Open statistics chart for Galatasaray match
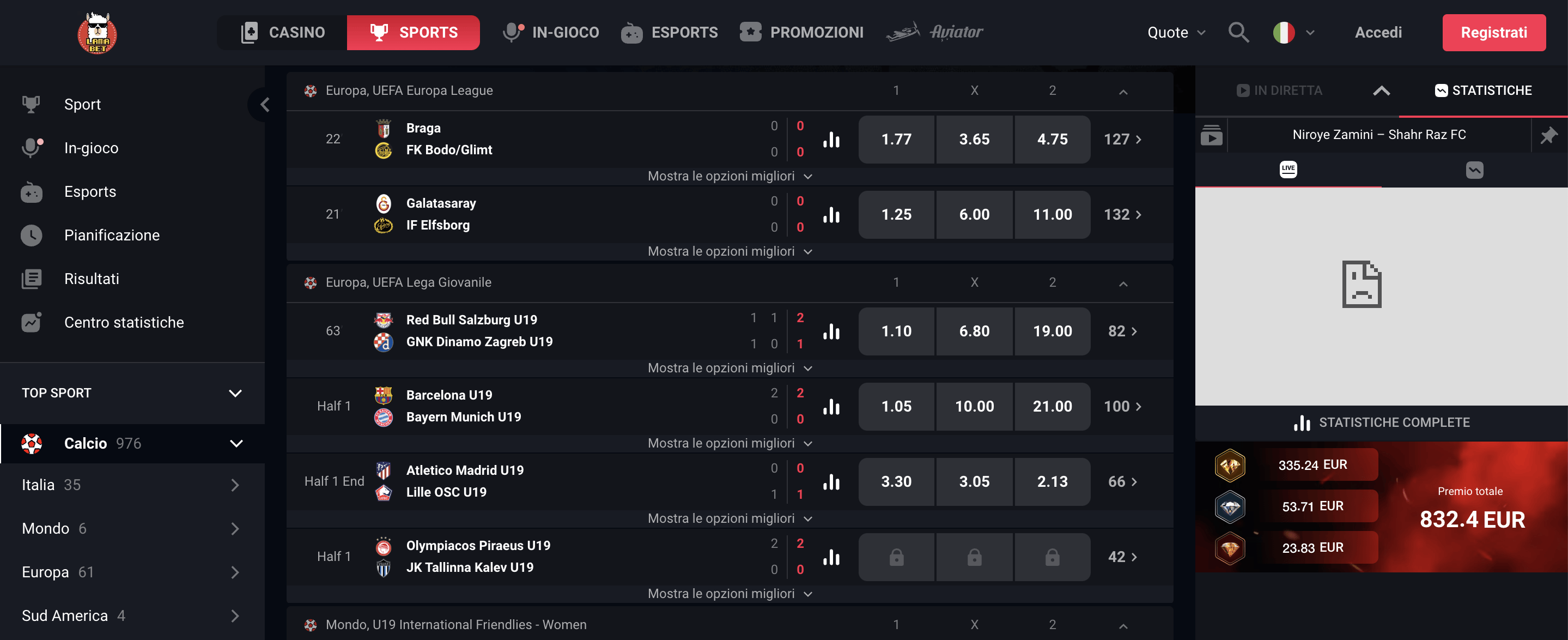1568x640 pixels. point(831,214)
